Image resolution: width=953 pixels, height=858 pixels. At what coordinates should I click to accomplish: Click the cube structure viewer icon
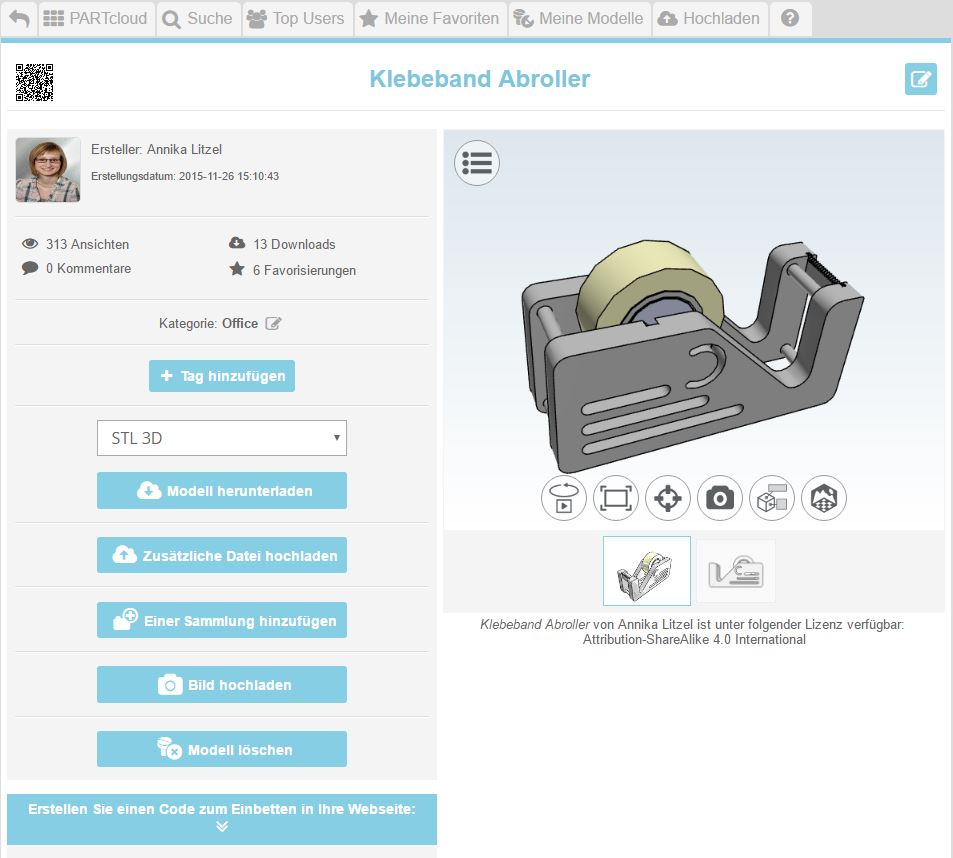point(772,498)
